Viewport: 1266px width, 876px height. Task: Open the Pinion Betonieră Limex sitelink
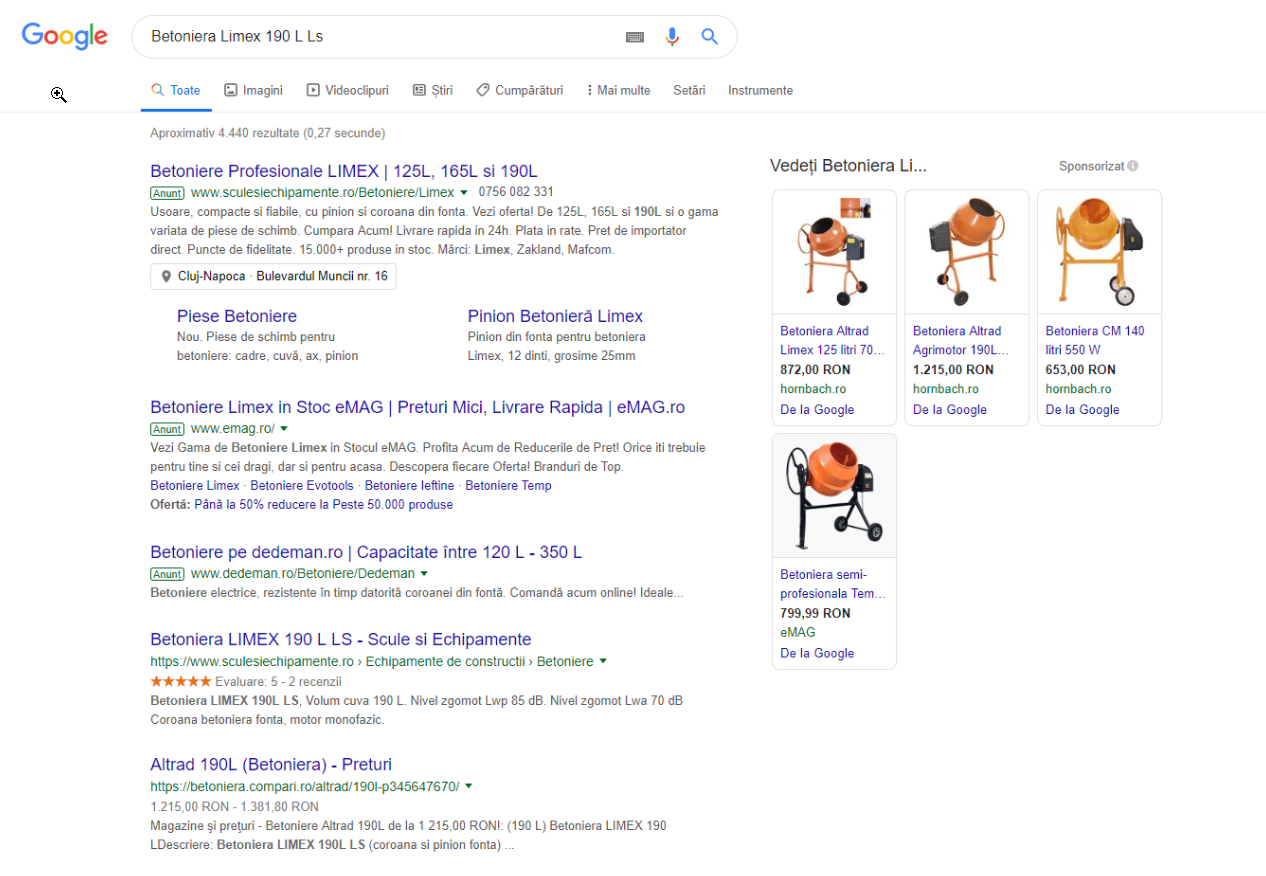coord(555,316)
